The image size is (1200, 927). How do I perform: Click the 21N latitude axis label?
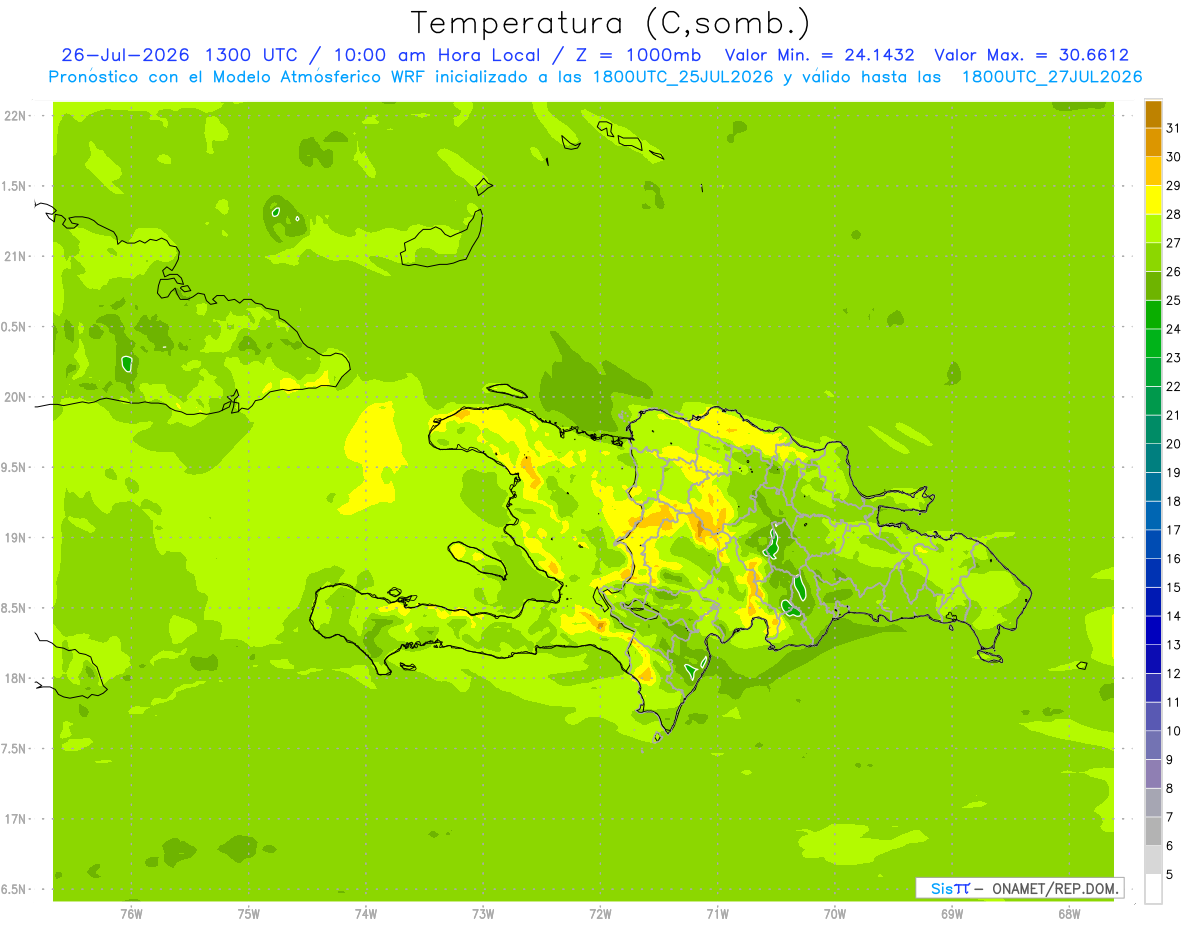(x=17, y=256)
